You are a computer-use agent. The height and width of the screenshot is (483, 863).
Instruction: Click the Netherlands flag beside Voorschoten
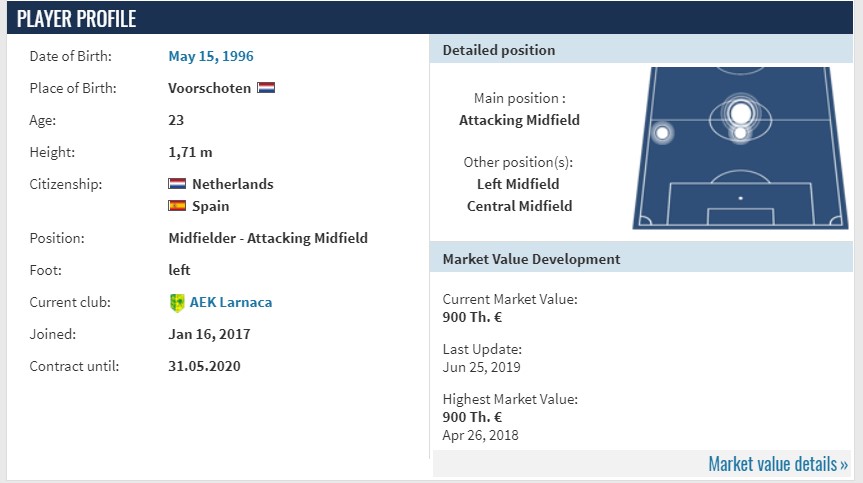[x=266, y=87]
